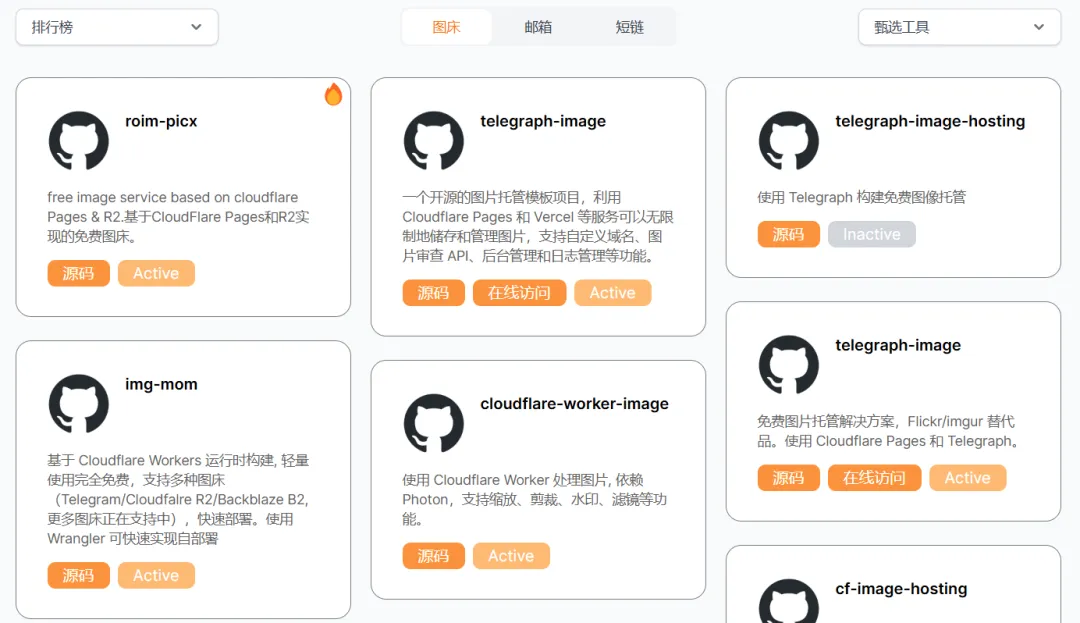Click the GitHub icon on img-mom card
This screenshot has height=623, width=1080.
click(79, 403)
